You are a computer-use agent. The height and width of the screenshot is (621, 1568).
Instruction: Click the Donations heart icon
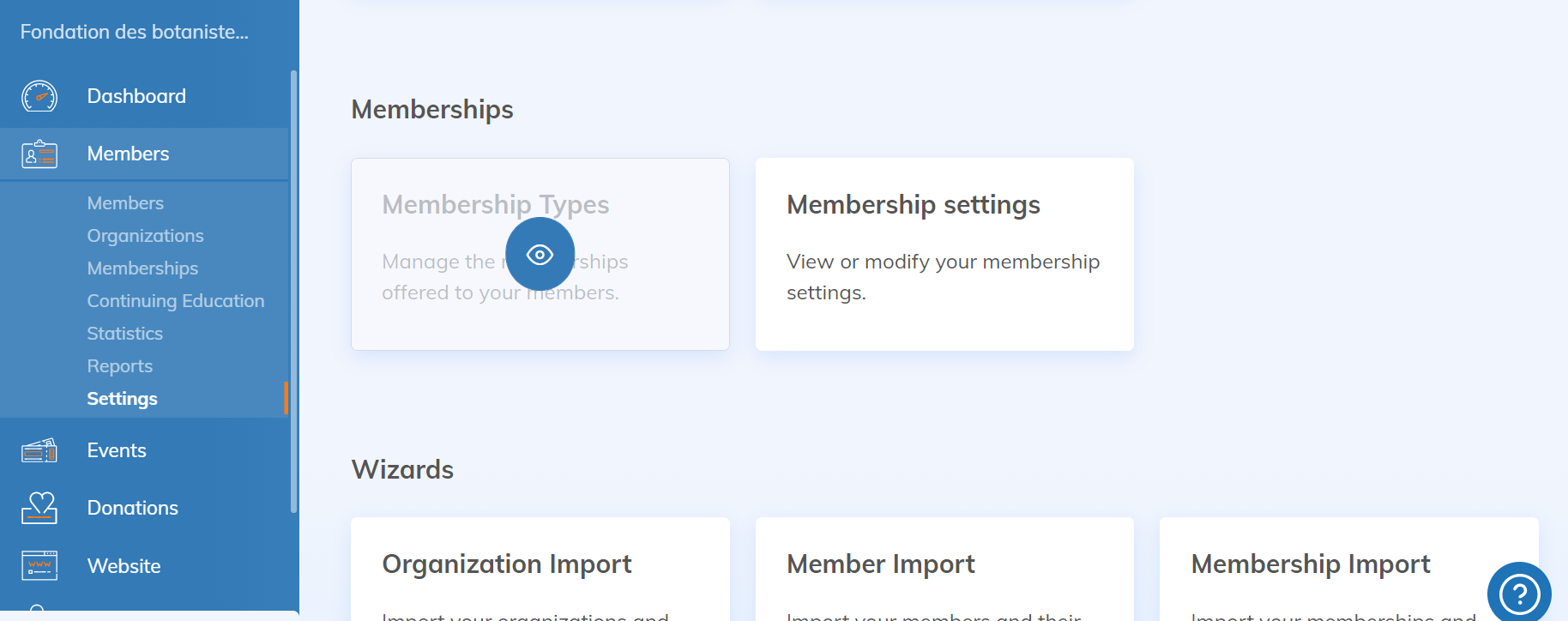coord(39,508)
